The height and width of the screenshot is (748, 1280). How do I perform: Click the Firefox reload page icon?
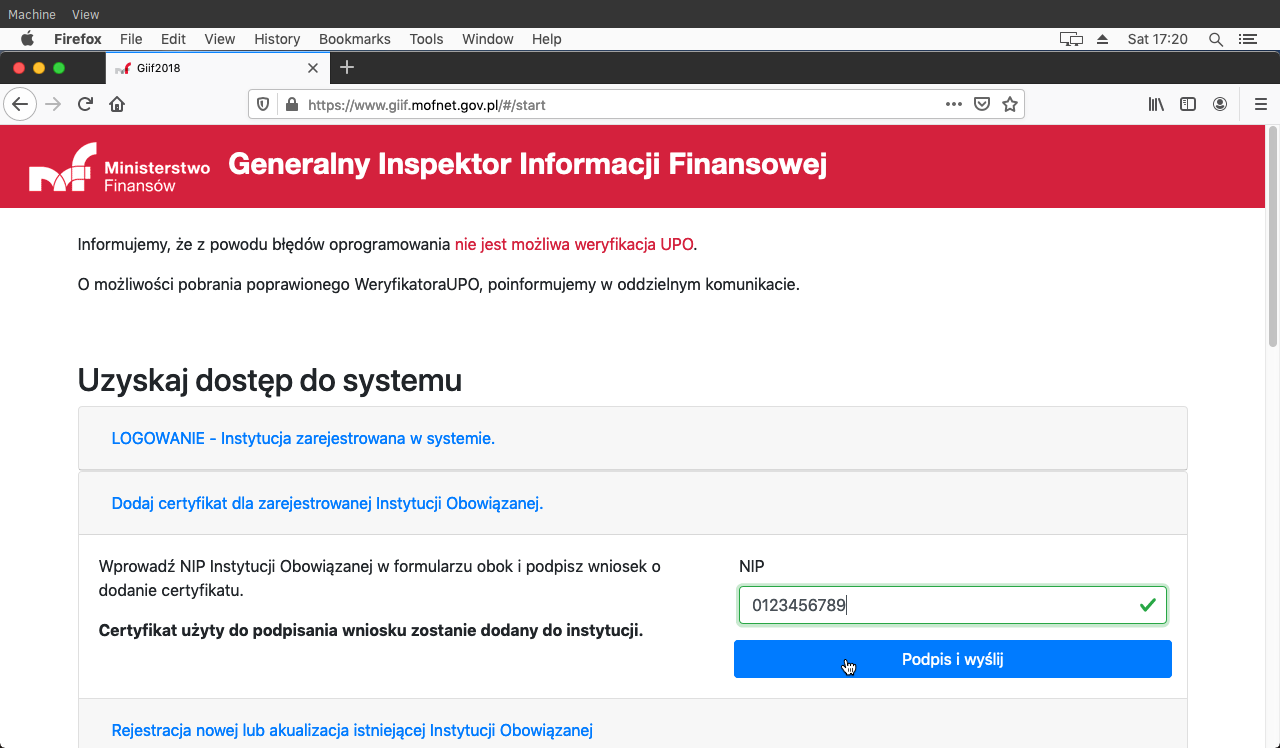(86, 104)
